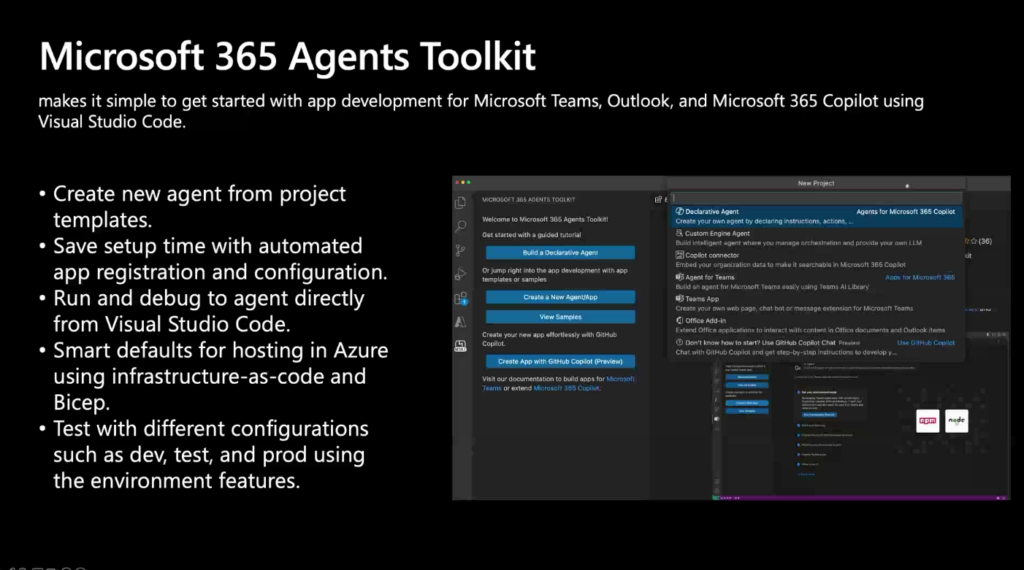The height and width of the screenshot is (570, 1024).
Task: Click the Custom Engine Agent person icon
Action: coord(679,233)
